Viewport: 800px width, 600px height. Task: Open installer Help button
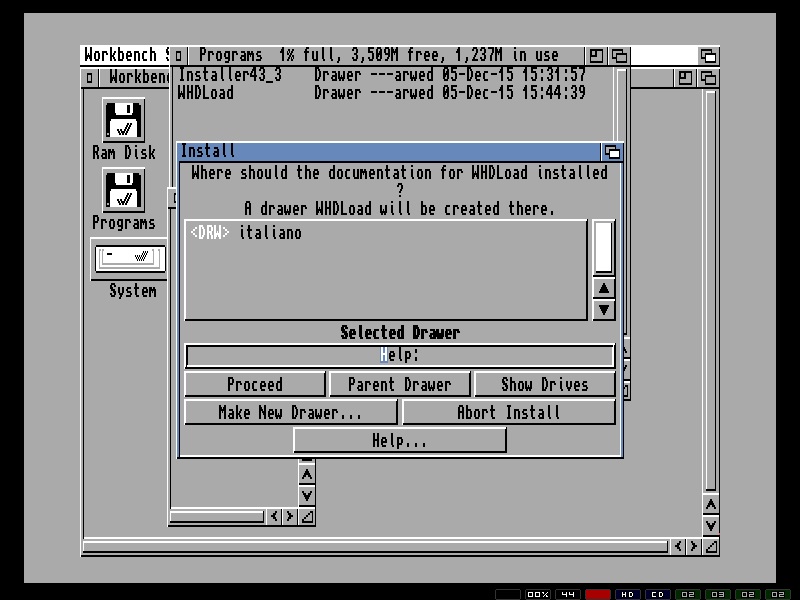point(399,440)
